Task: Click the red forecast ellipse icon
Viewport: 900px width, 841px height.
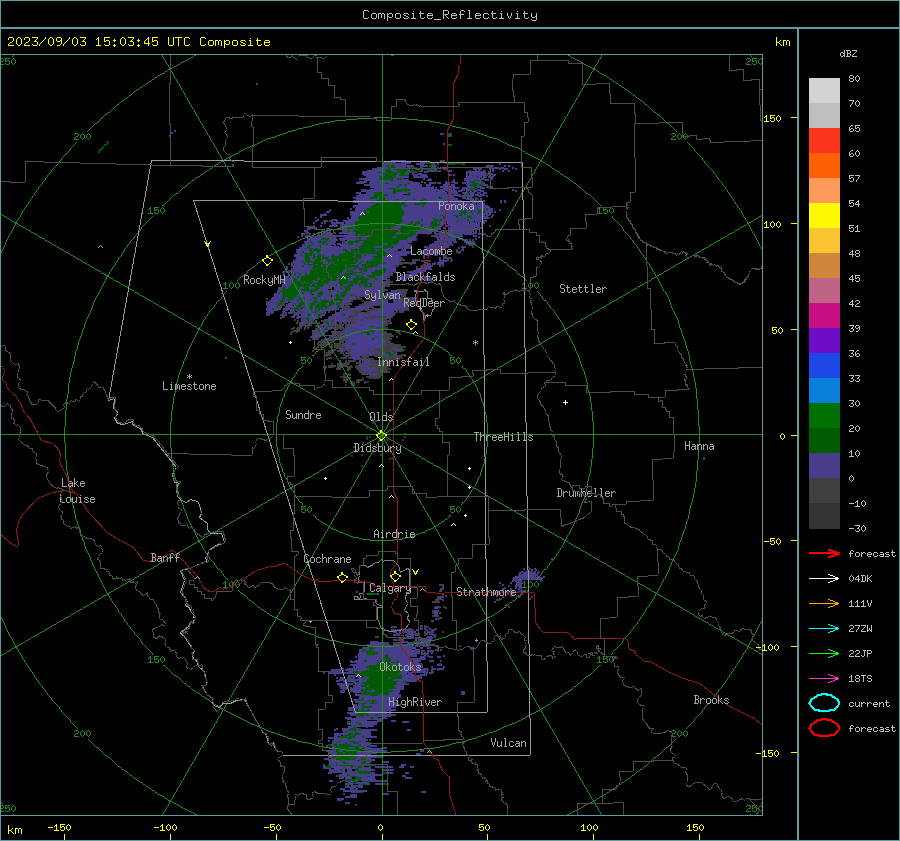Action: coord(824,728)
